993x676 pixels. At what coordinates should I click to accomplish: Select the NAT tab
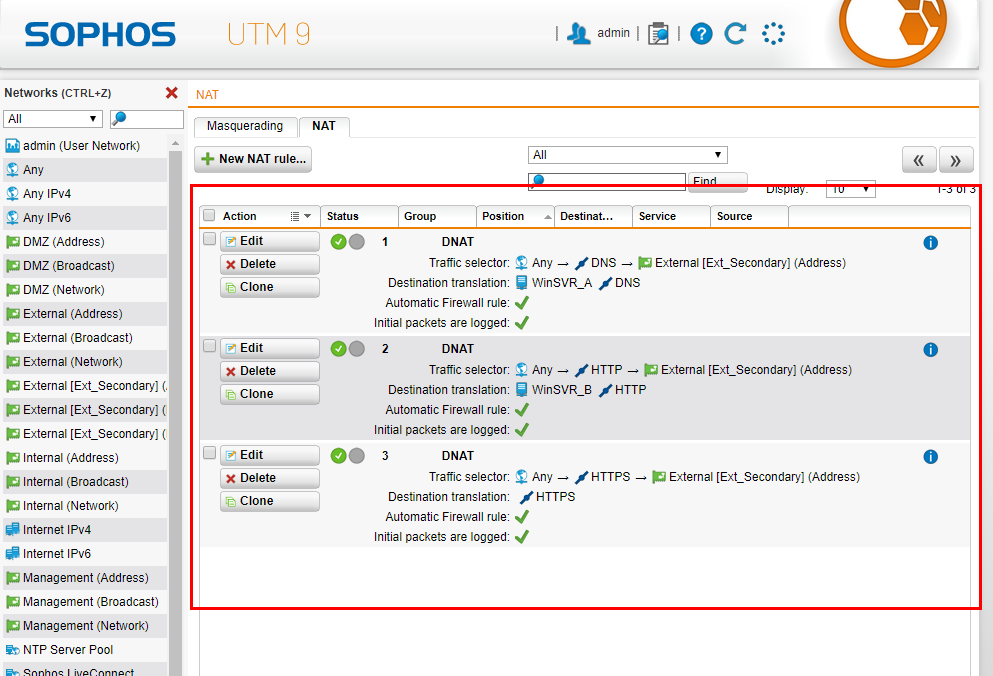click(324, 126)
